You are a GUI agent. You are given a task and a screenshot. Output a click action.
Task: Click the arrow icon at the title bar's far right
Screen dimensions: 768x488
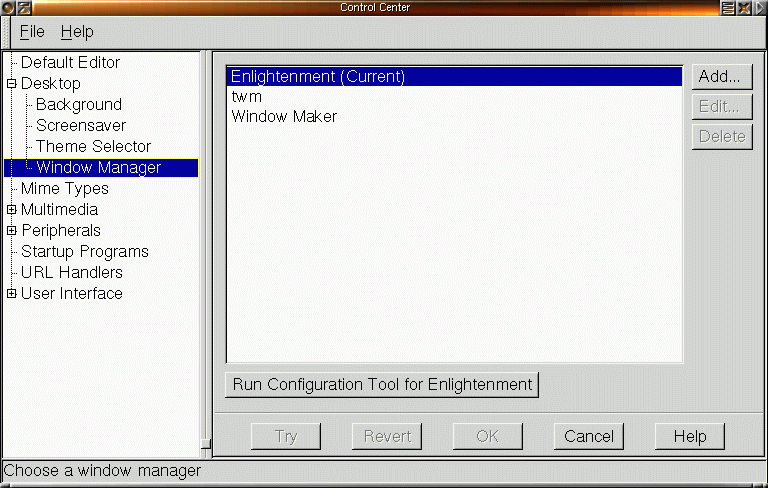pyautogui.click(x=759, y=7)
